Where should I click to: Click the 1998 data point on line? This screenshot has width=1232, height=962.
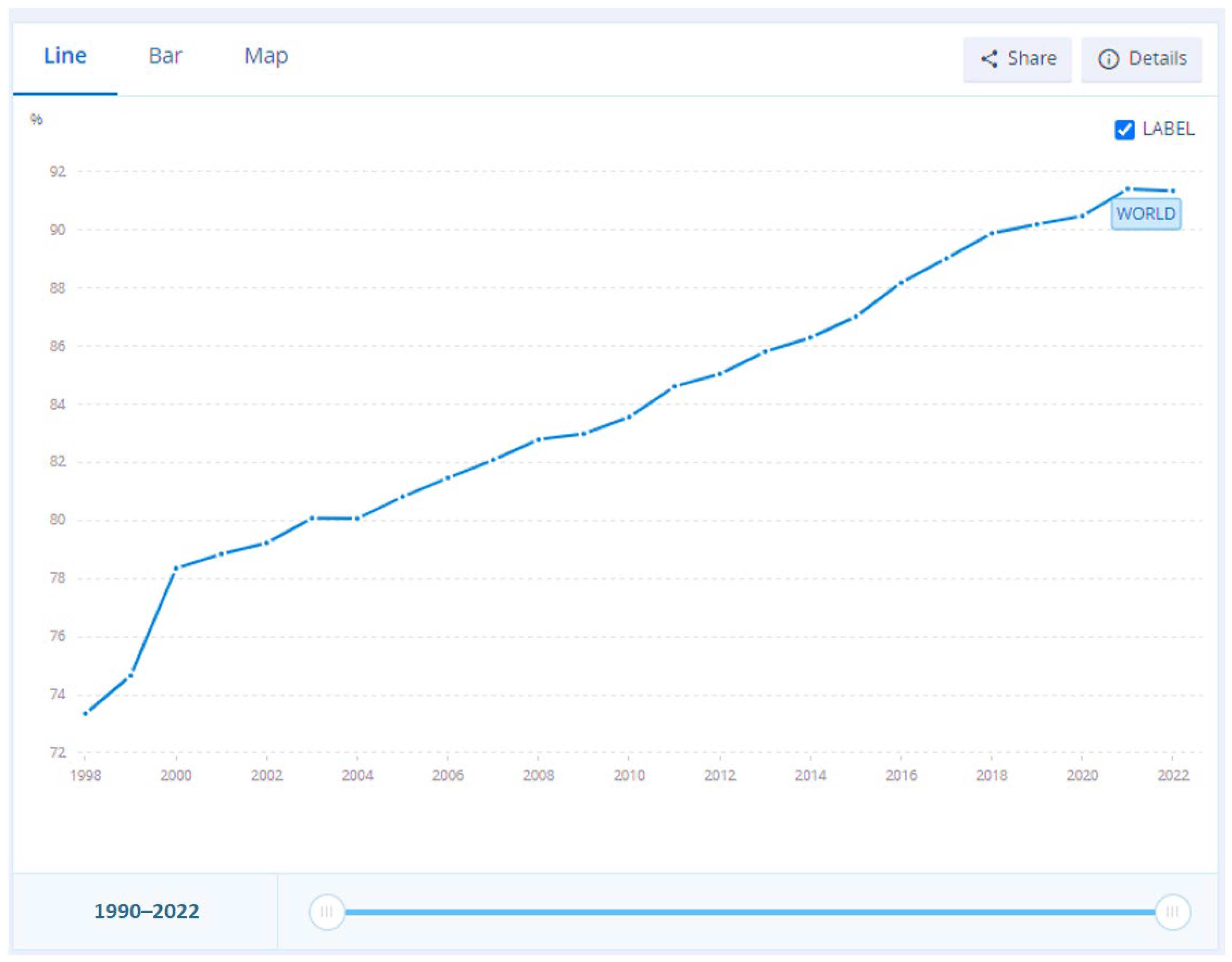point(86,714)
